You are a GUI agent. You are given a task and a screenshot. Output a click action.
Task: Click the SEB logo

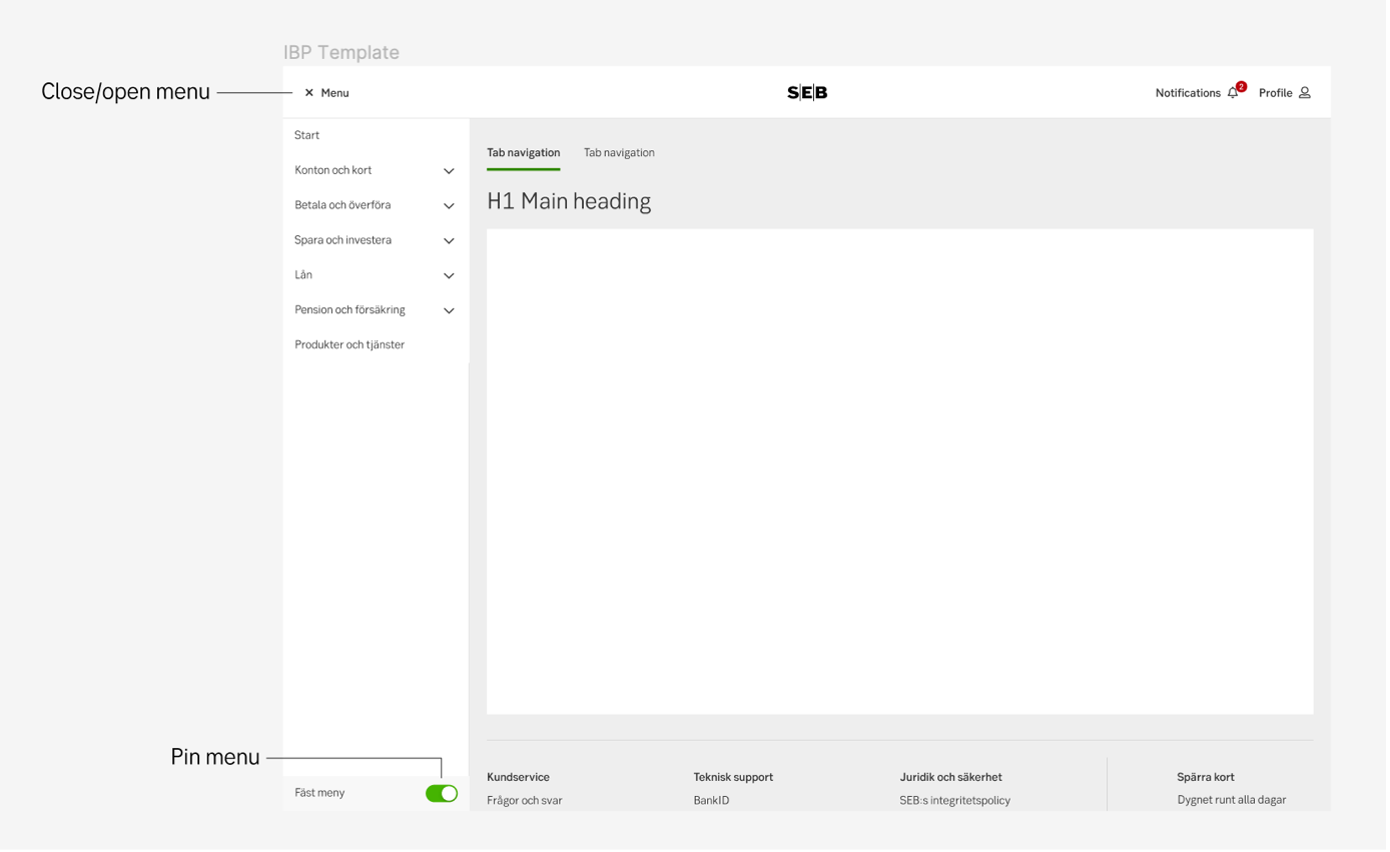807,93
